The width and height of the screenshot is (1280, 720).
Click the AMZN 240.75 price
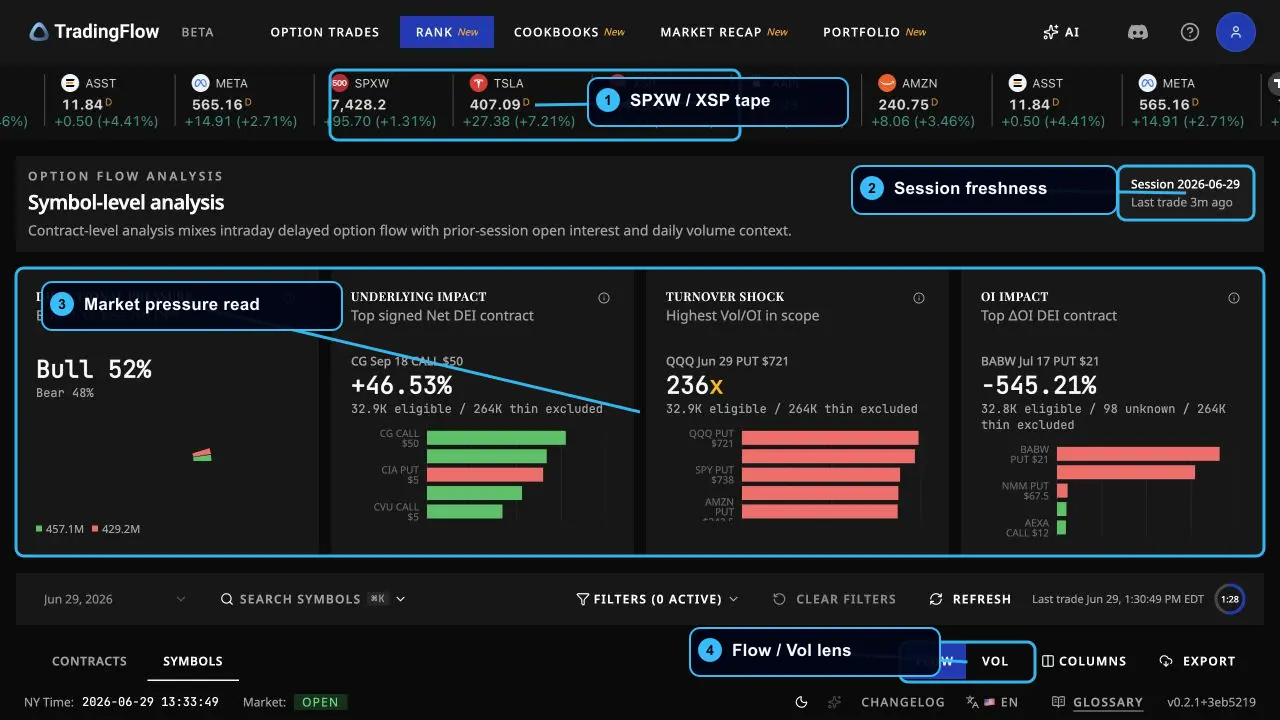903,104
